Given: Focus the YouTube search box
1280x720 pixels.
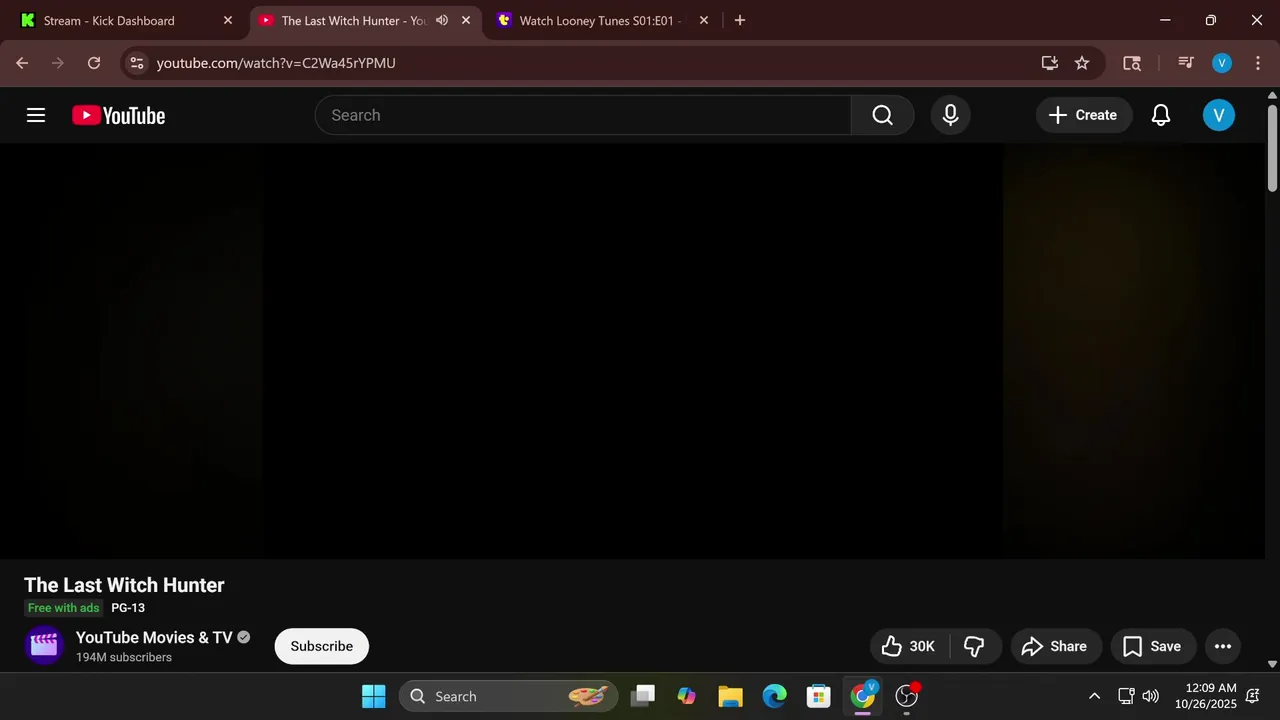Looking at the screenshot, I should point(583,115).
